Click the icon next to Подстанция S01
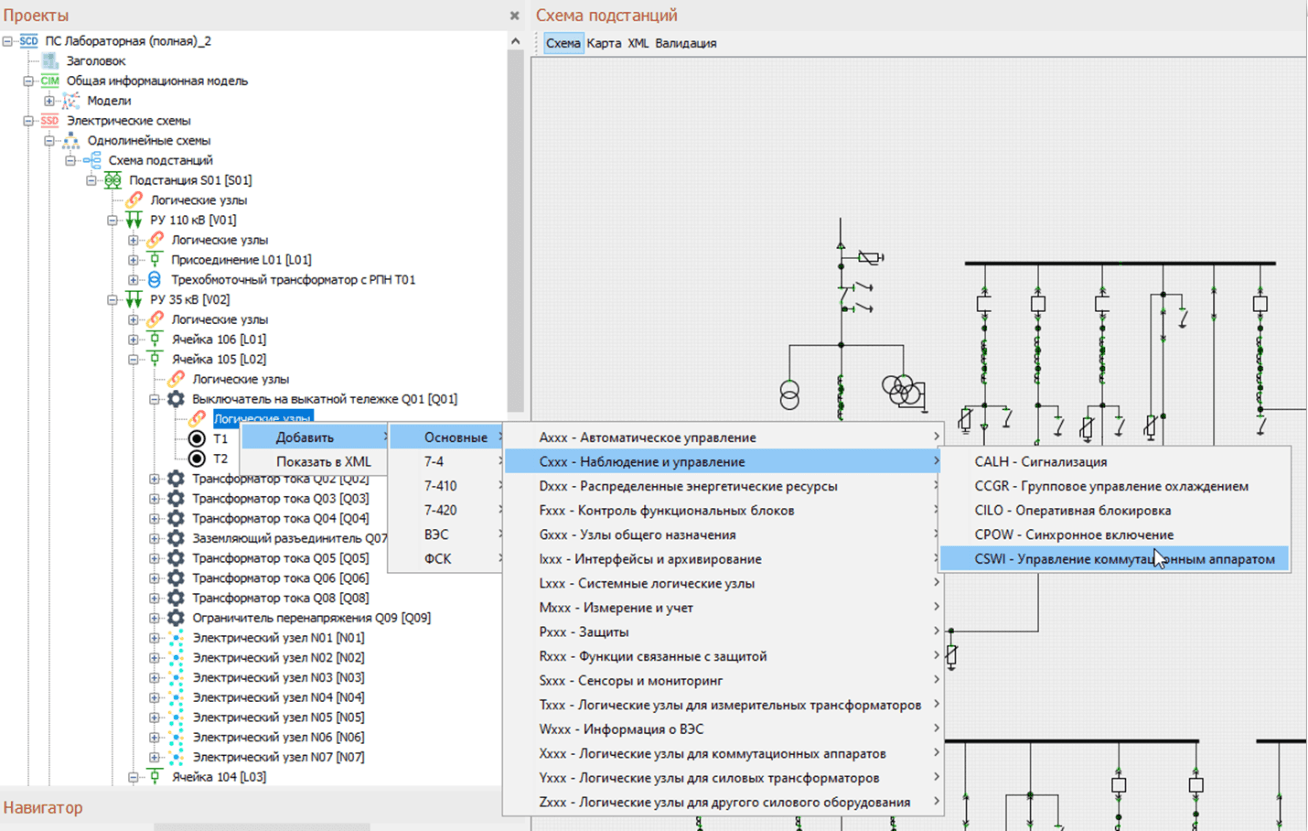 113,180
